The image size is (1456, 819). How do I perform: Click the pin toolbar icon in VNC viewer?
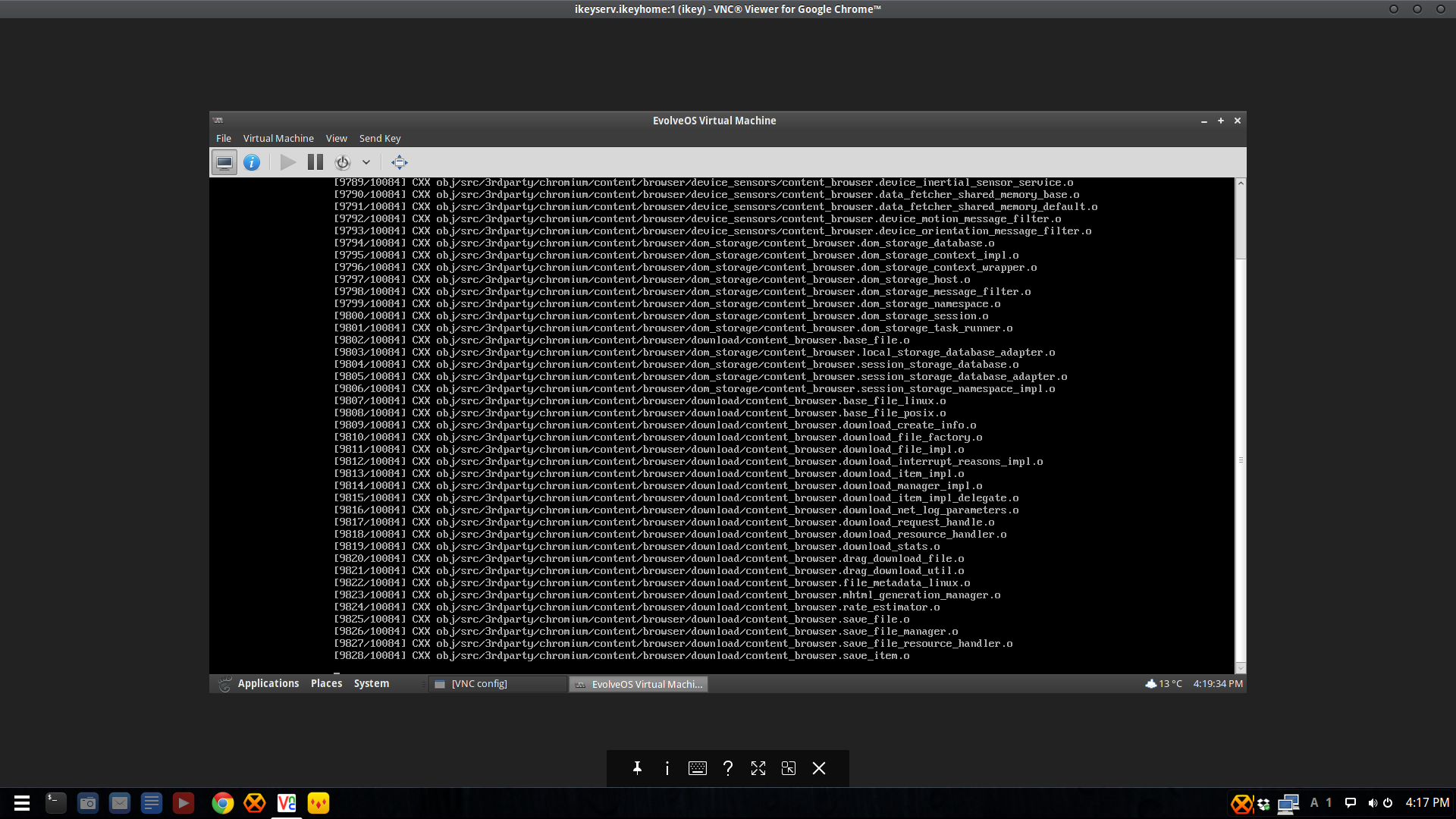coord(637,768)
